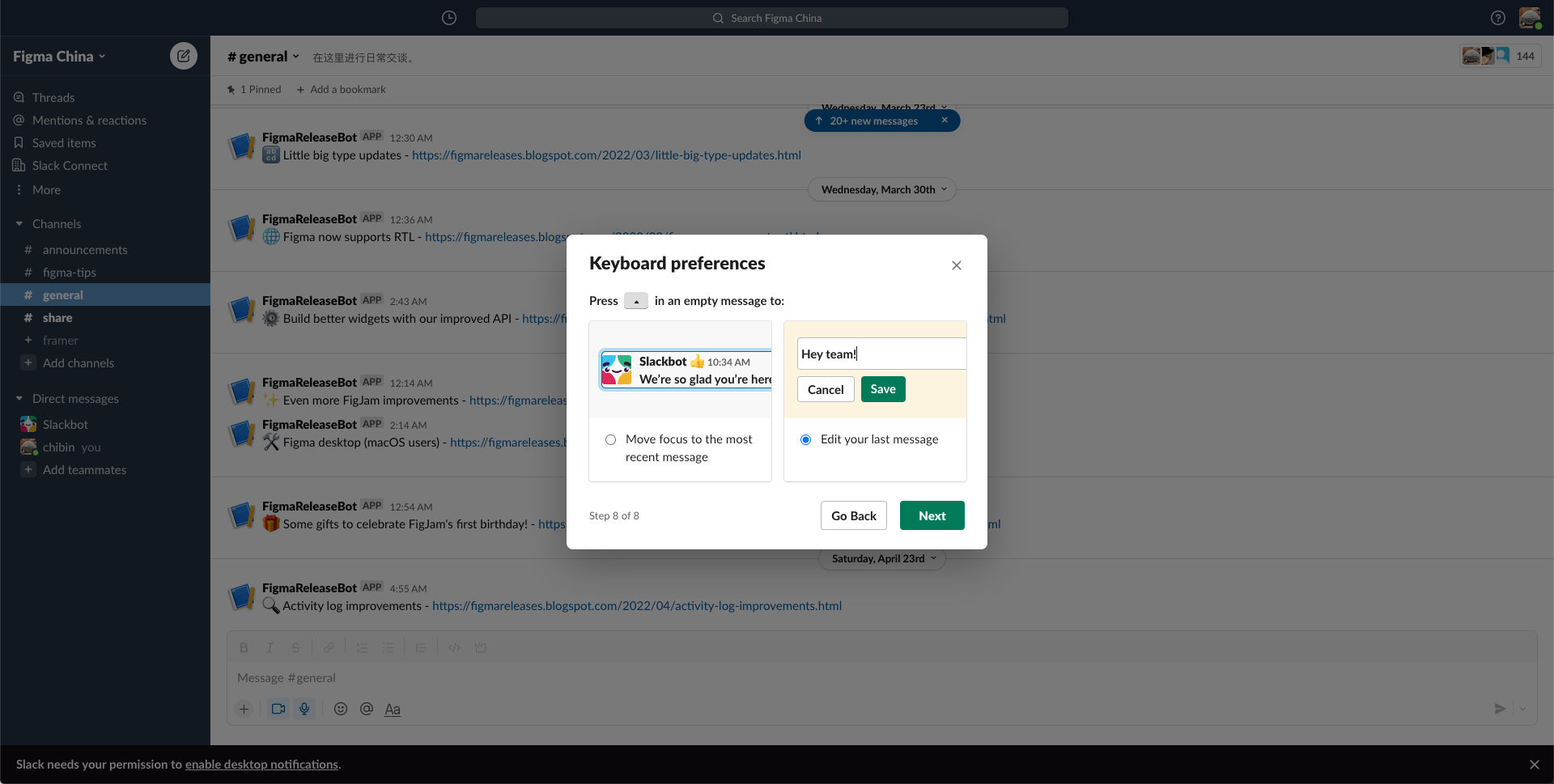Open the #general channel details dropdown
1554x784 pixels.
pos(264,56)
